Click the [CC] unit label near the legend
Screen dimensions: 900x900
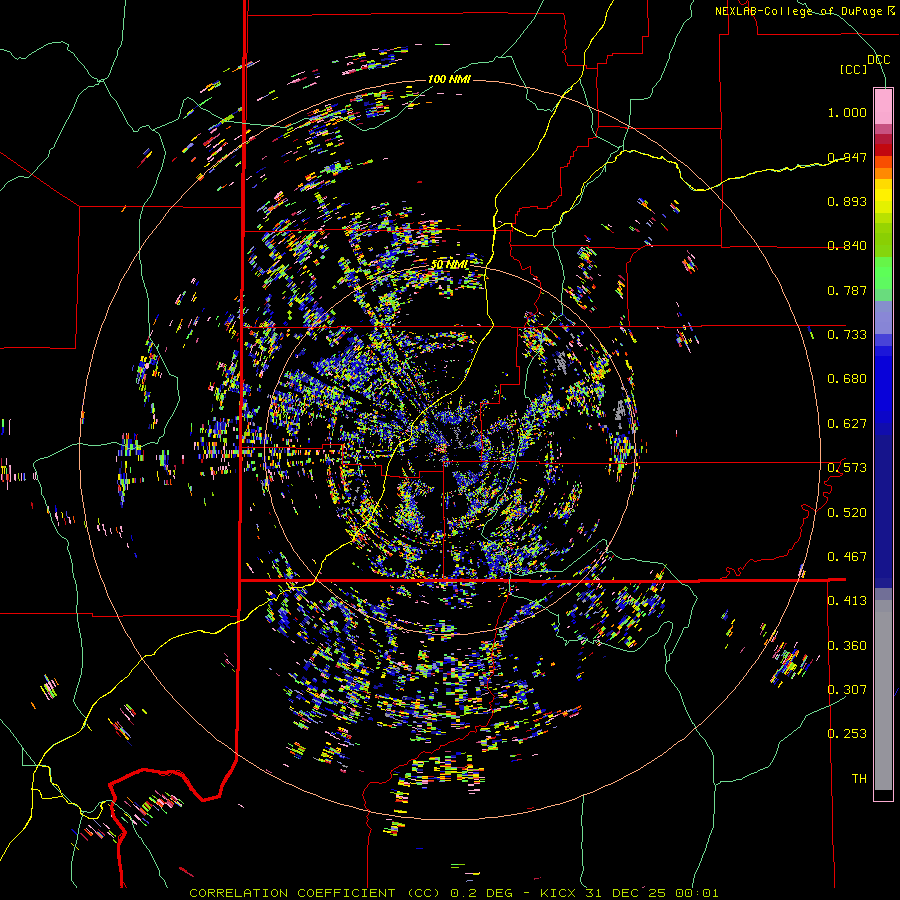click(x=854, y=69)
